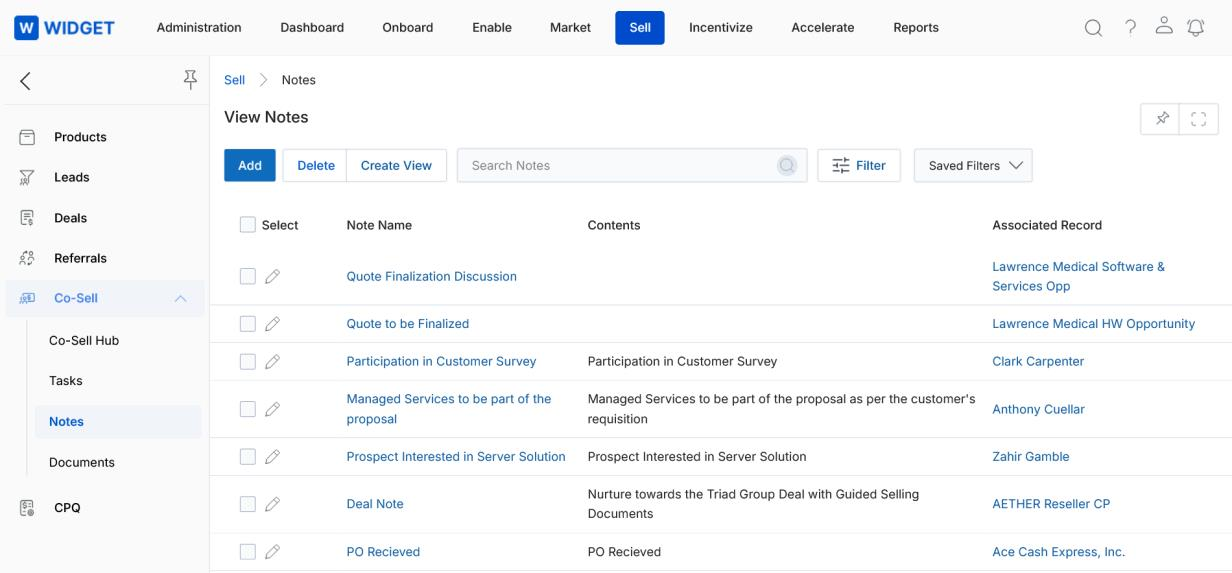Edit PO Recieved note pencil icon

[x=272, y=552]
